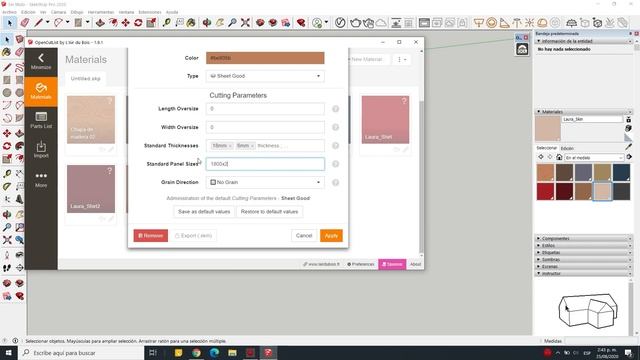640x360 pixels.
Task: Open the Windows Start menu
Action: coord(9,353)
